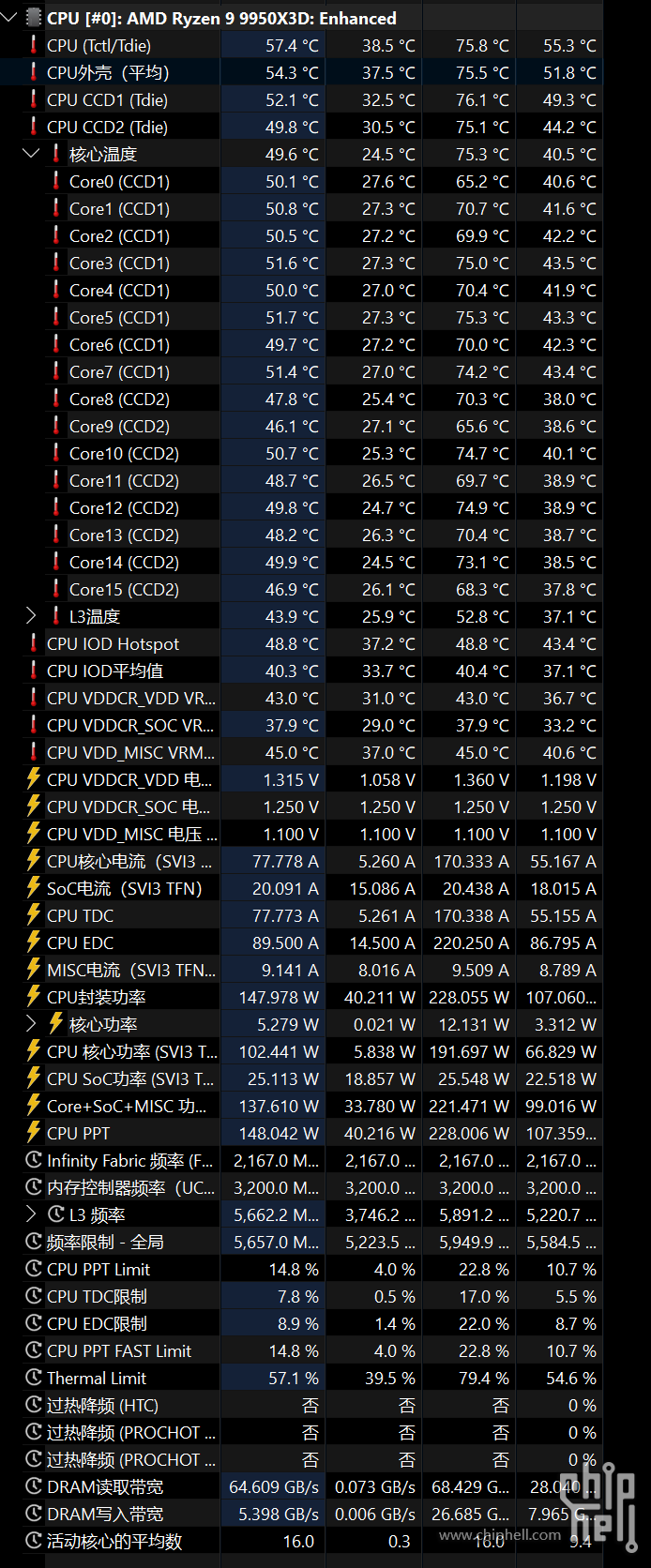
Task: Click the lightning icon next to SoC电流 (SVI3 TFN)
Action: coord(34,888)
